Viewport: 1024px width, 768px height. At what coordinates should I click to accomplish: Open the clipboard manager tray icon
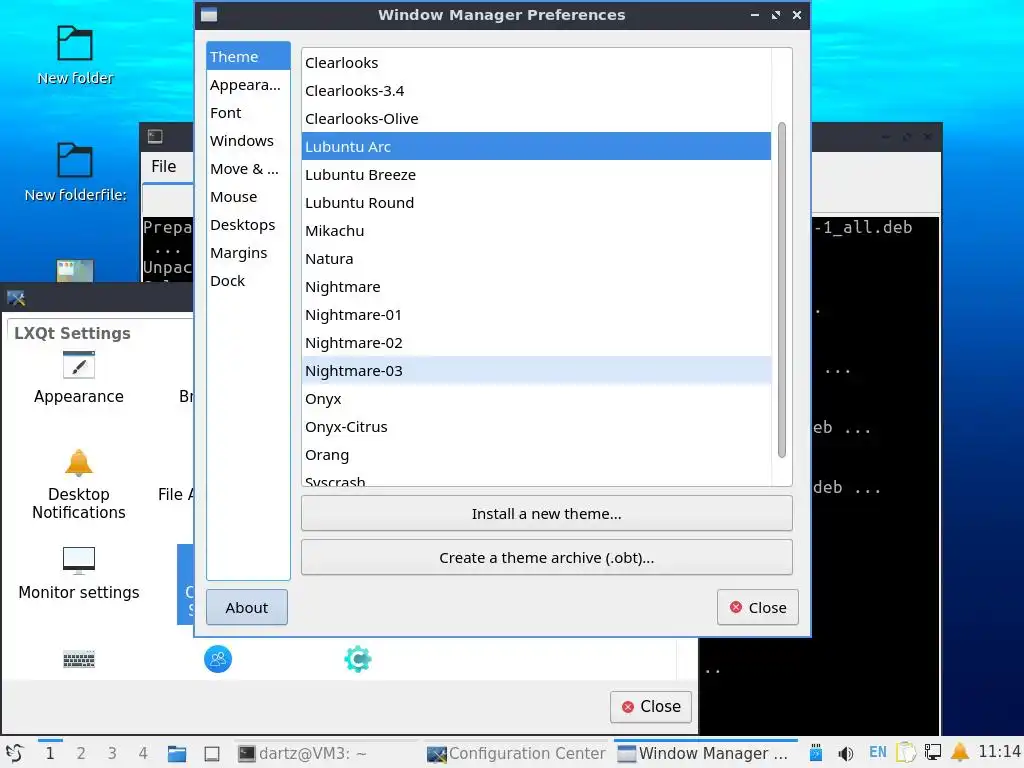coord(906,752)
